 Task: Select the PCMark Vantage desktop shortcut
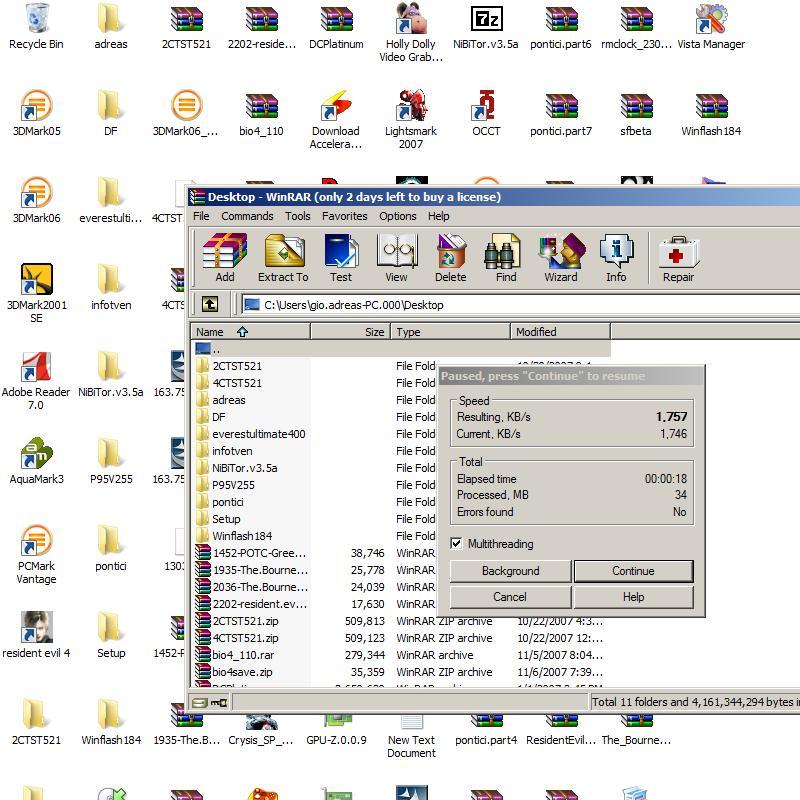(x=36, y=555)
